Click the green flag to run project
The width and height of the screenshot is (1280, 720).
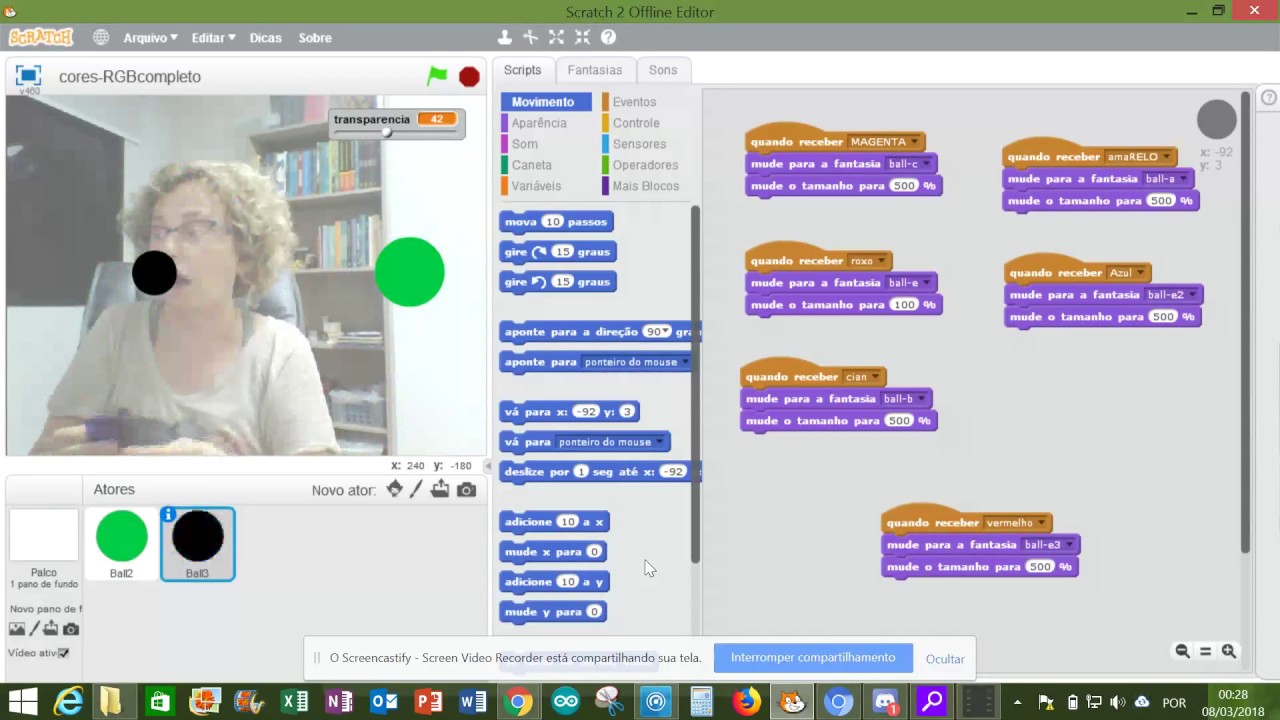point(437,76)
